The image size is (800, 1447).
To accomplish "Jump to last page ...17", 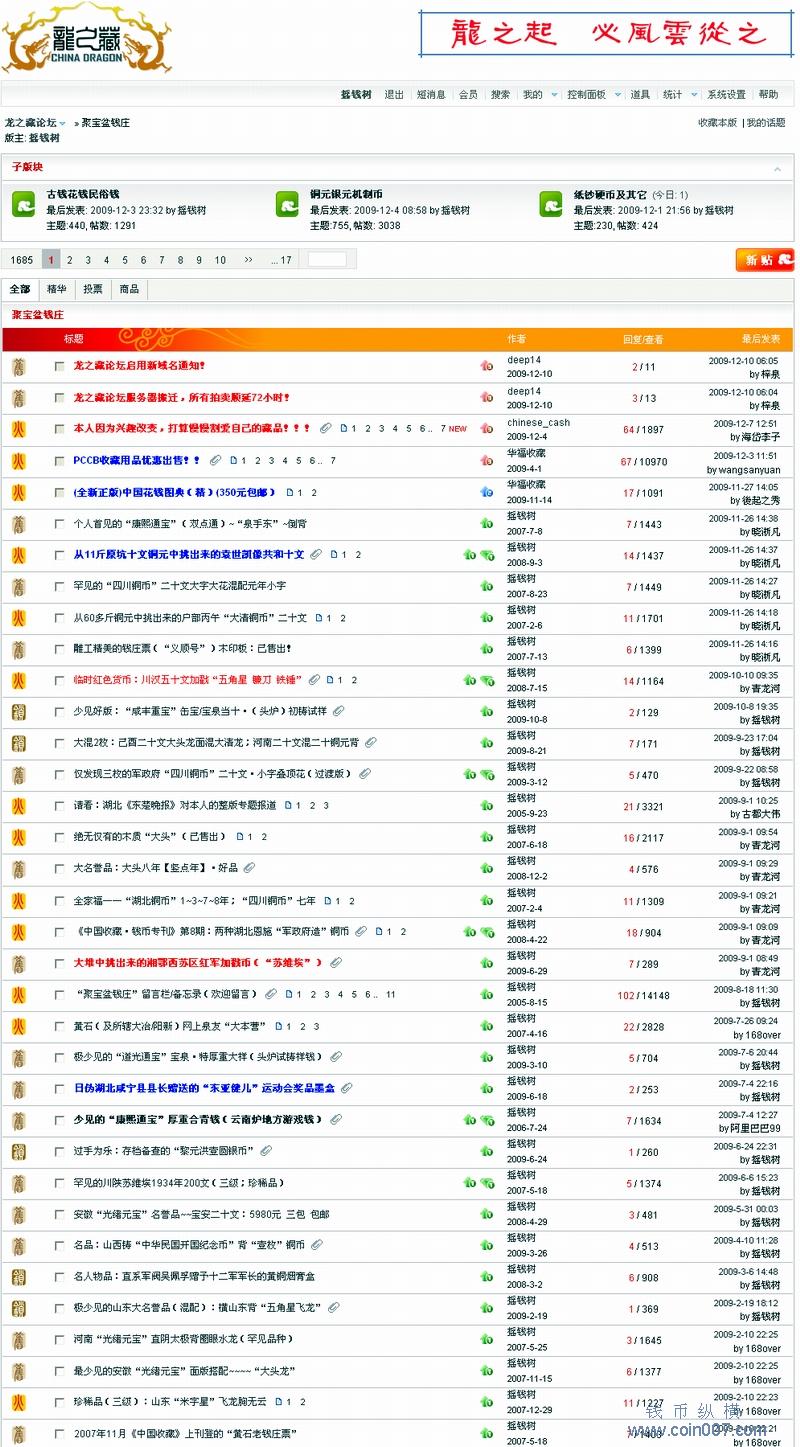I will click(x=282, y=260).
